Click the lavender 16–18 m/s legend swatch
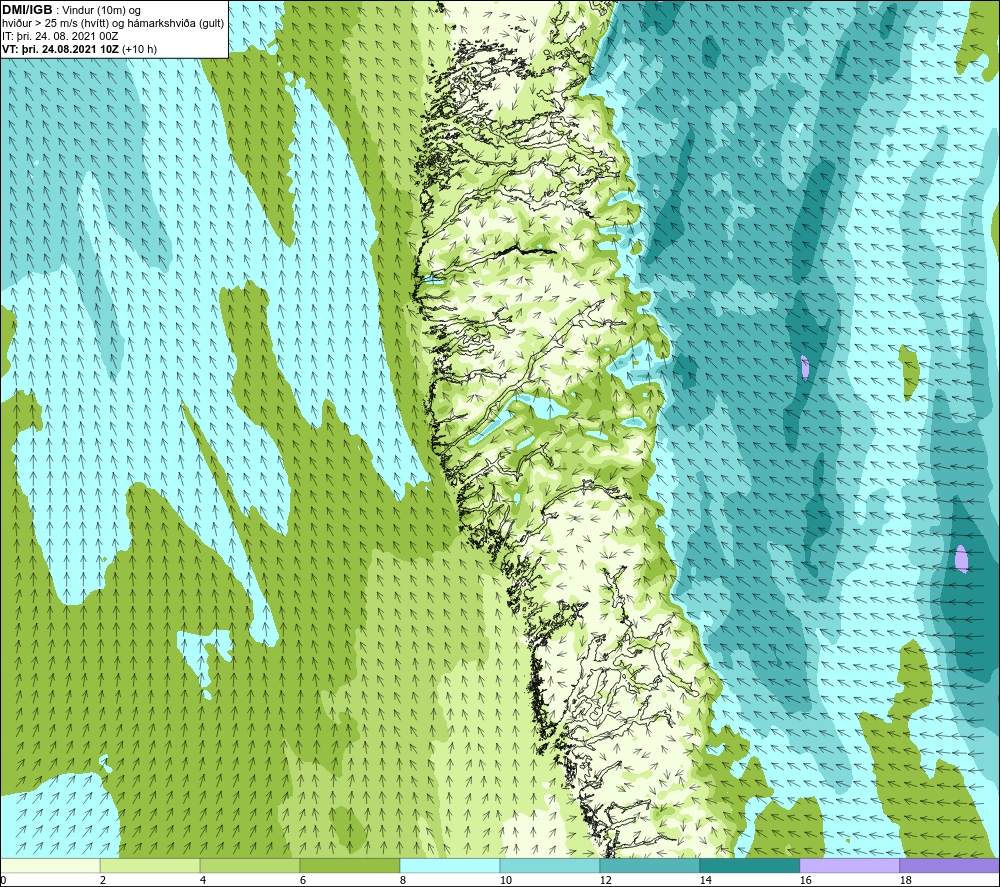Screen dimensions: 1000x887 [x=849, y=865]
